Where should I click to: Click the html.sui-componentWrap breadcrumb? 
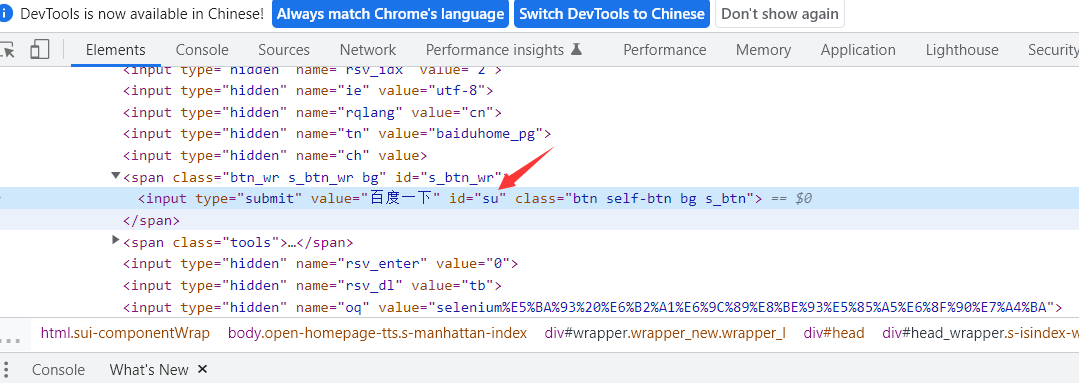tap(125, 333)
